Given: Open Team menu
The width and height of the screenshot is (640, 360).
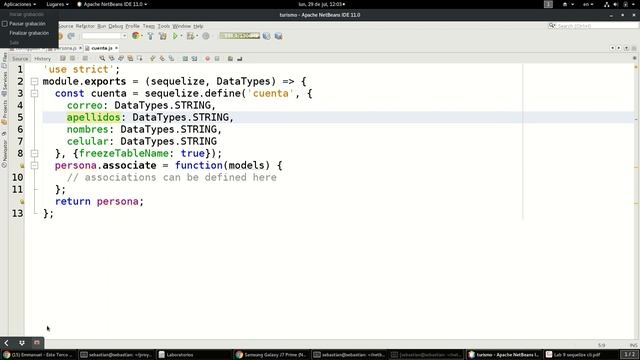Looking at the screenshot, I should click(x=149, y=26).
